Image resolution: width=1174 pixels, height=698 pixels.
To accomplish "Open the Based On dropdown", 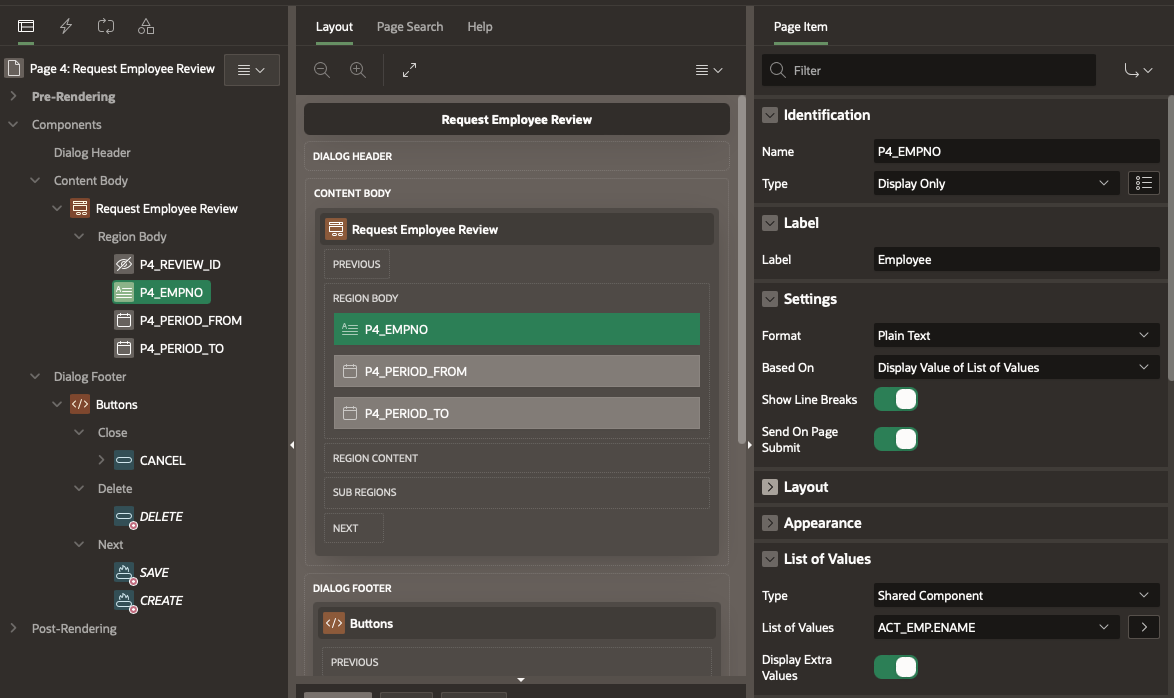I will pyautogui.click(x=1015, y=367).
